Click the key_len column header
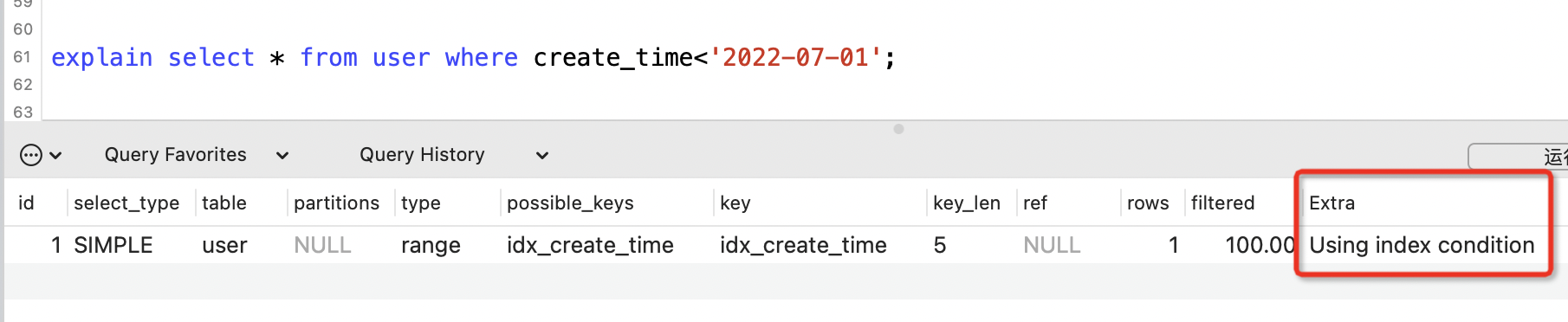 click(967, 203)
